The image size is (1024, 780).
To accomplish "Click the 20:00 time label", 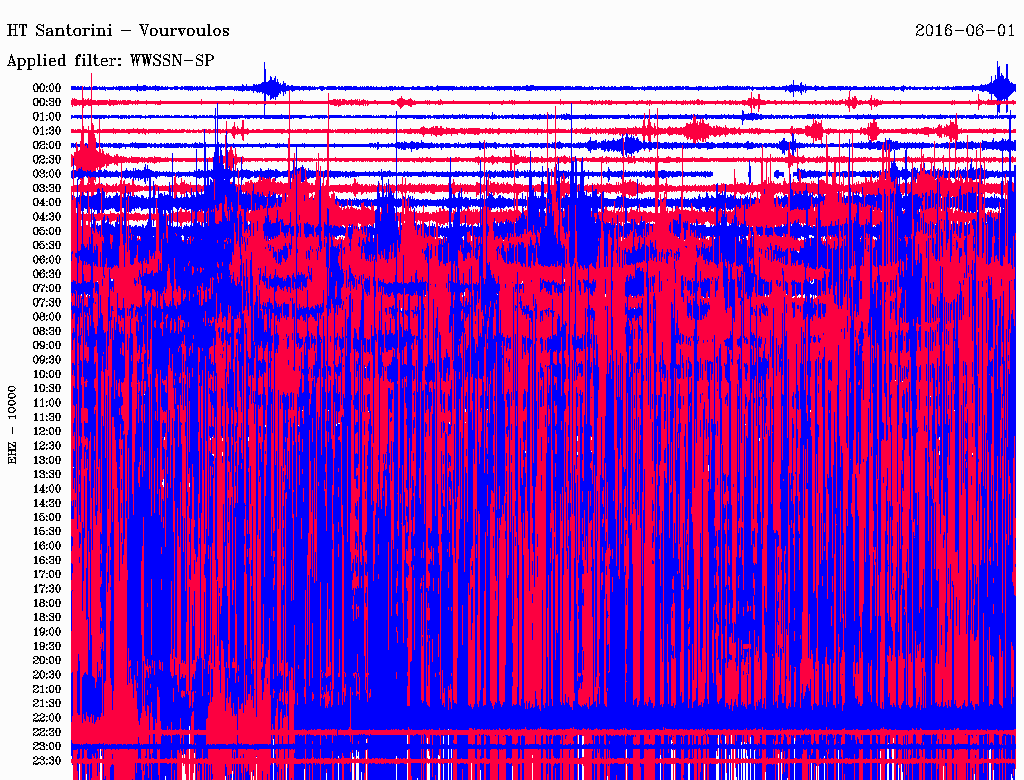I will [x=47, y=660].
